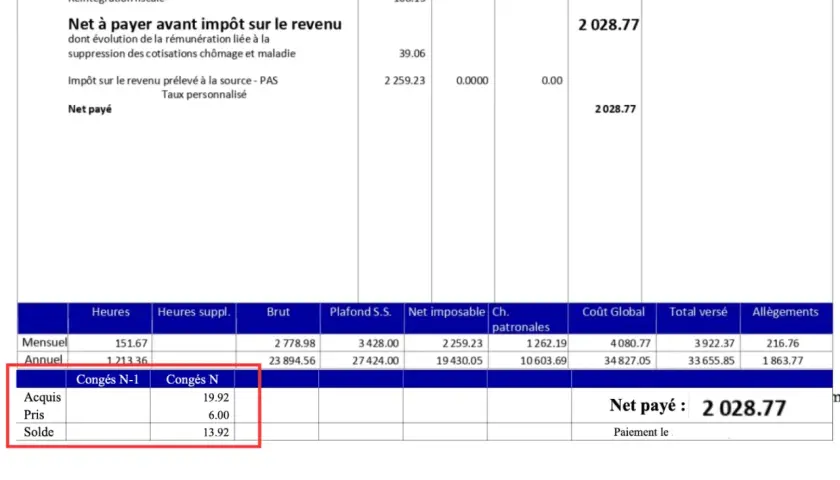
Task: Click the annual Net imposable value 19 430.05
Action: pos(459,361)
